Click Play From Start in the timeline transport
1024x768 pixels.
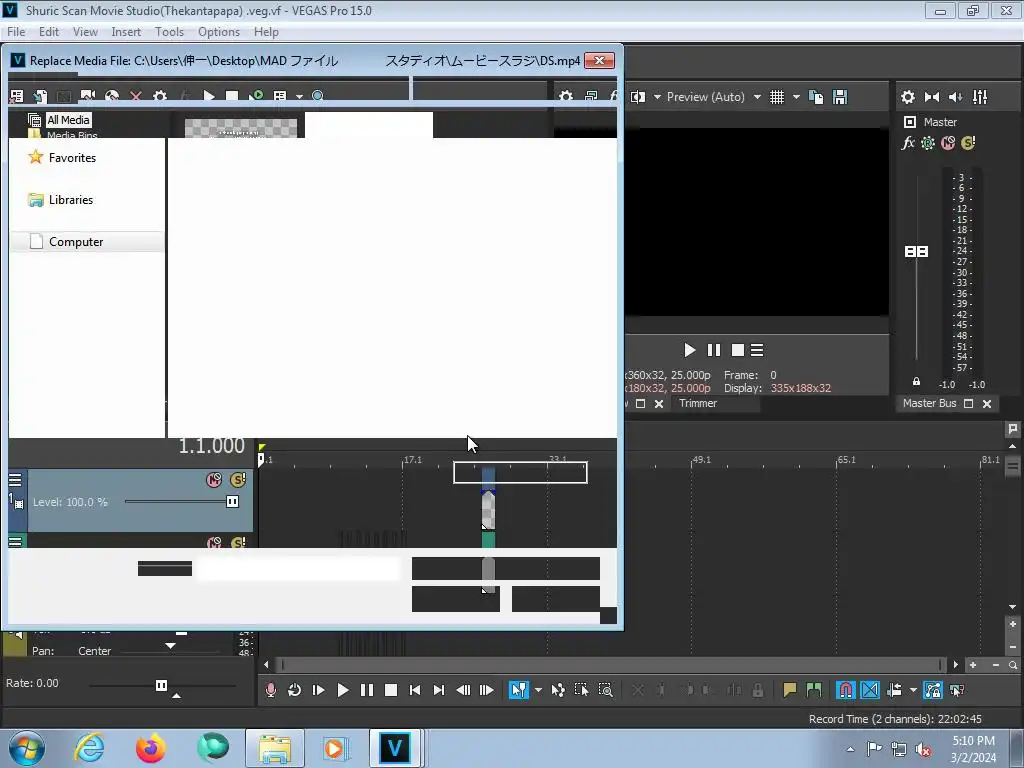[319, 690]
